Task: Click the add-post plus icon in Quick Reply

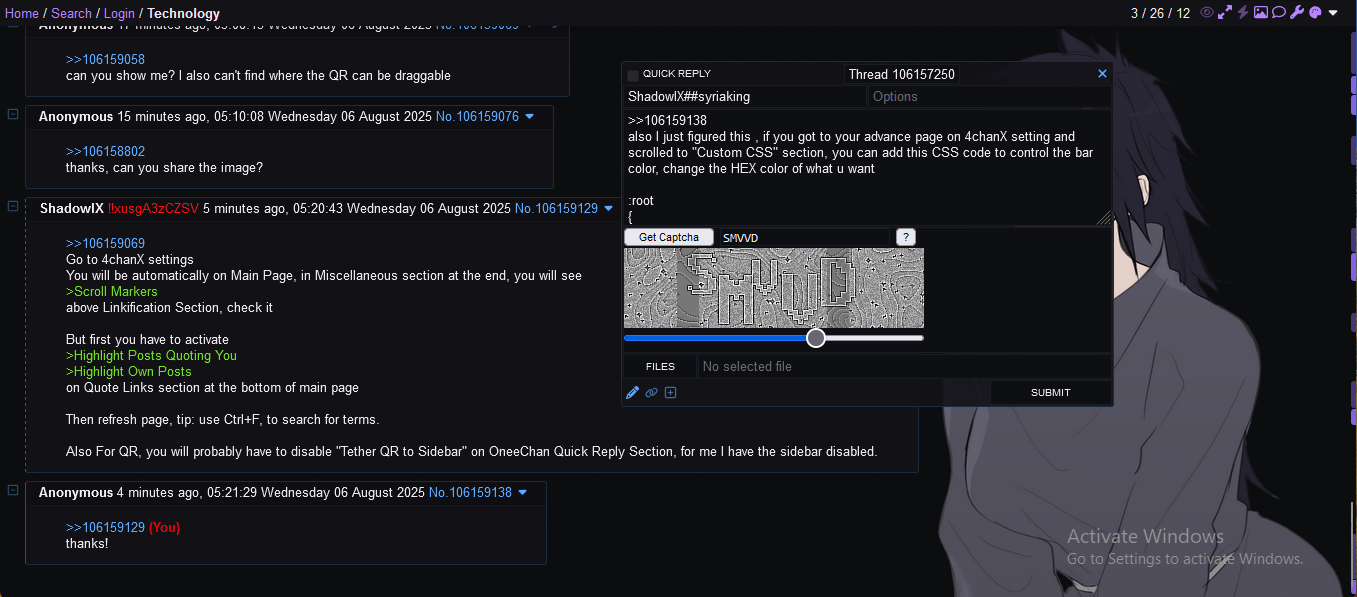Action: point(671,393)
